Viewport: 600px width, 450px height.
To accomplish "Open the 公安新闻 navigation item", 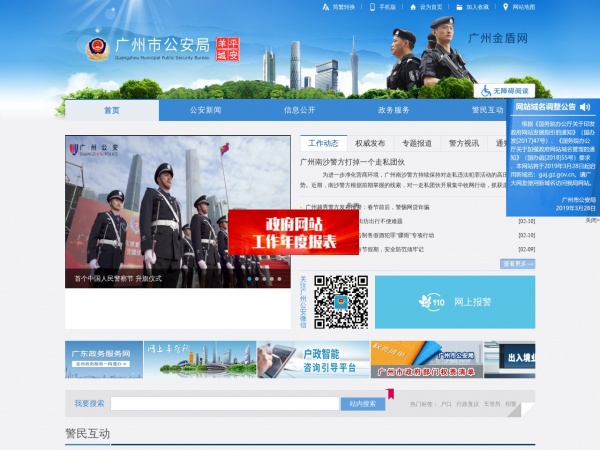I will pos(205,110).
